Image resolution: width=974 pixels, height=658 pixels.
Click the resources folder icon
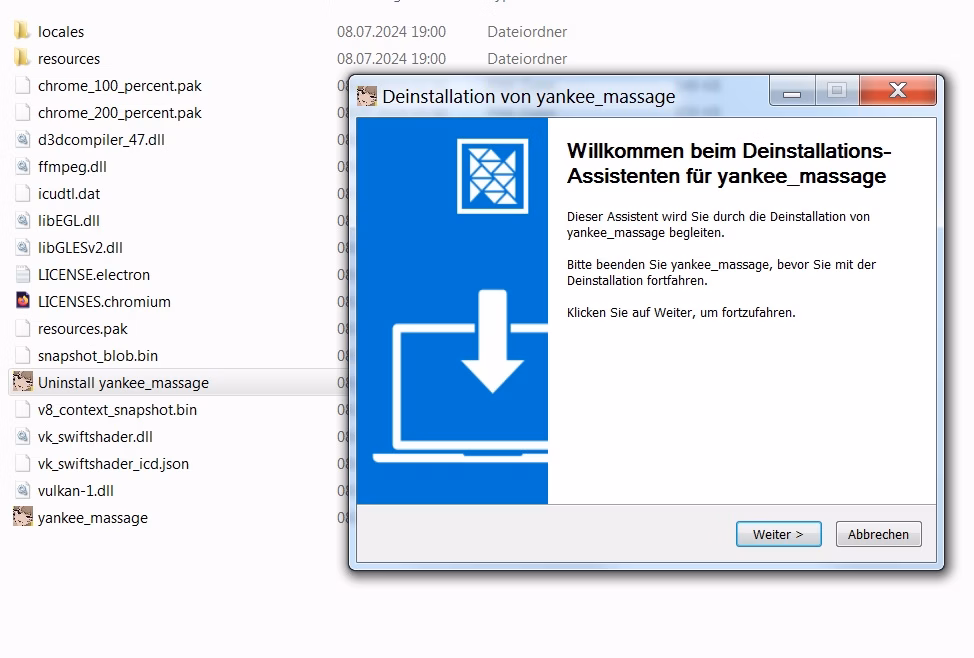23,59
